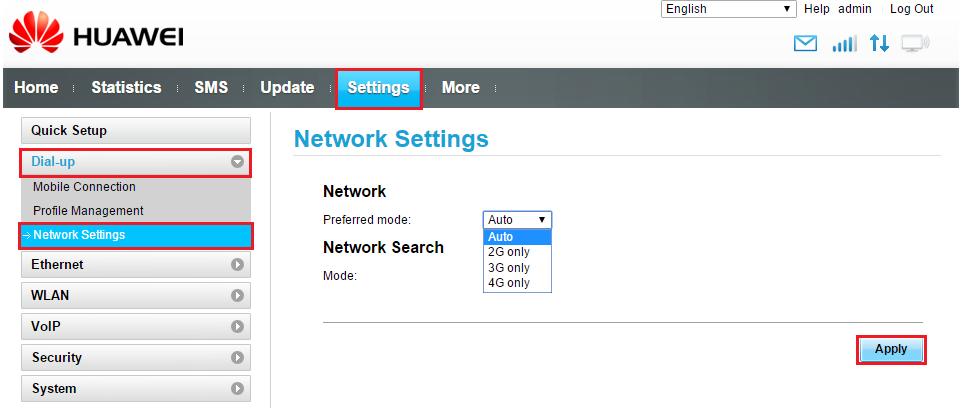Expand the Security menu arrow

(237, 357)
